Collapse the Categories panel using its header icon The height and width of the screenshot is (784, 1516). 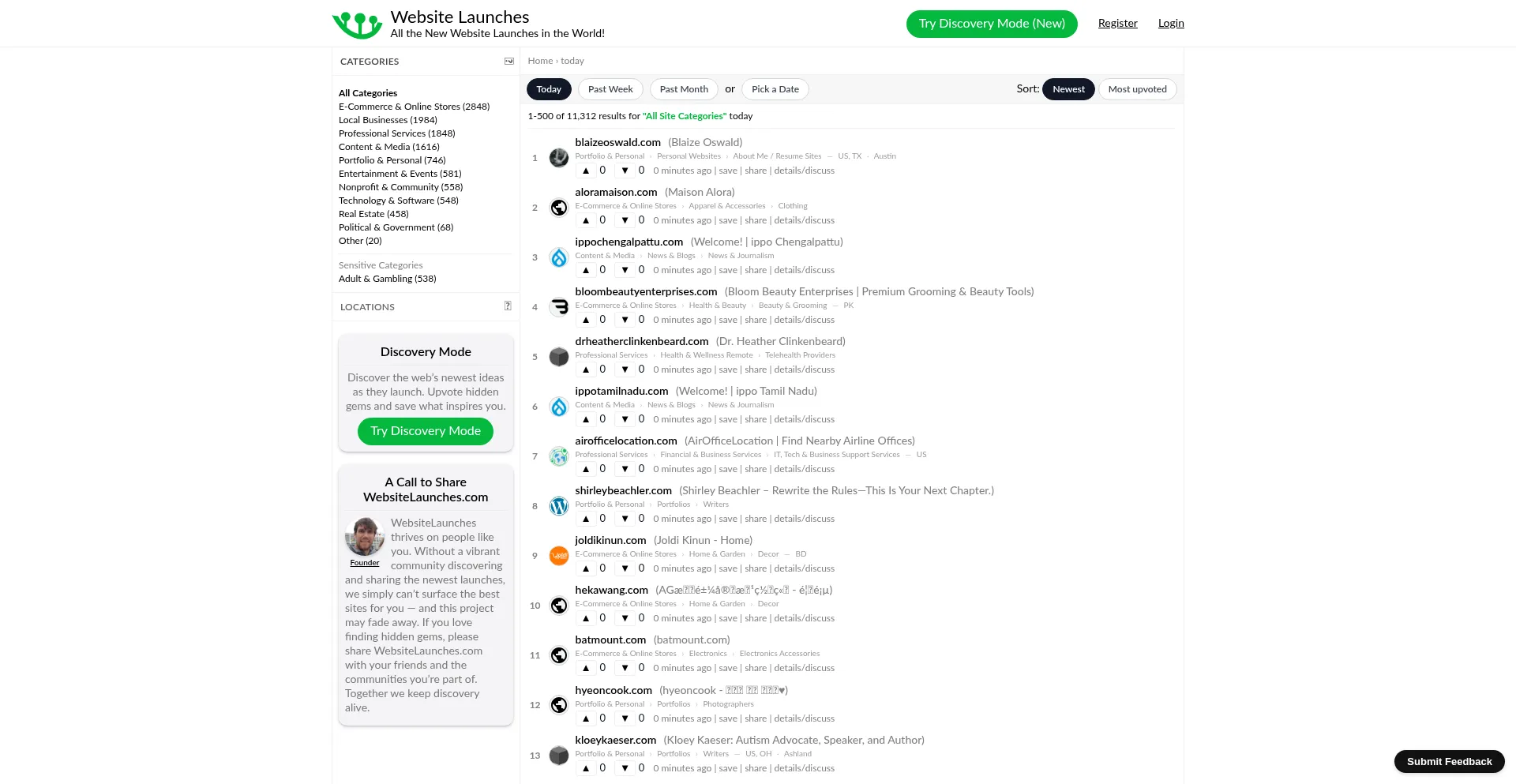point(509,61)
